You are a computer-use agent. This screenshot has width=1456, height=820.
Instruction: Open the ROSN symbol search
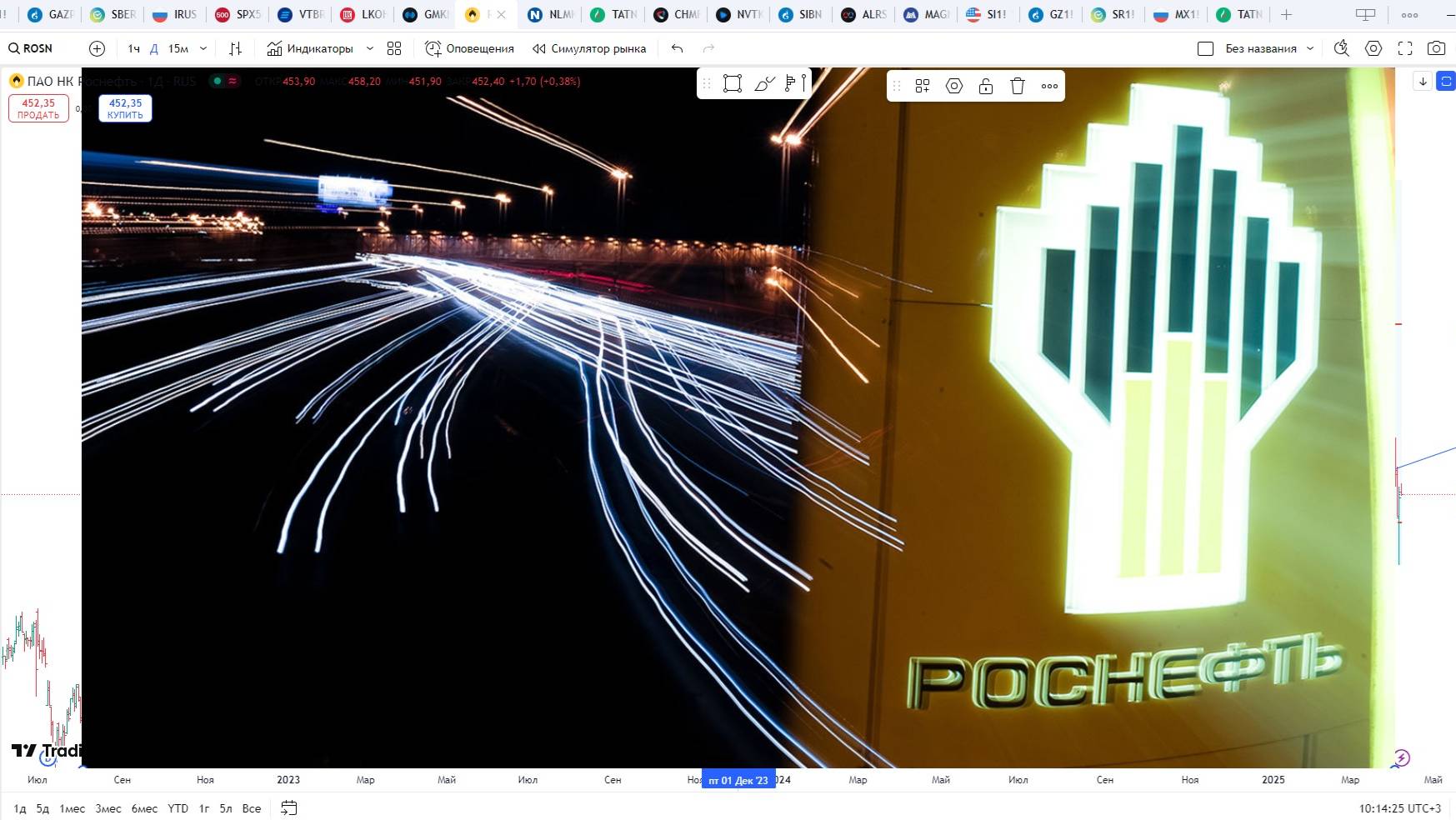31,48
